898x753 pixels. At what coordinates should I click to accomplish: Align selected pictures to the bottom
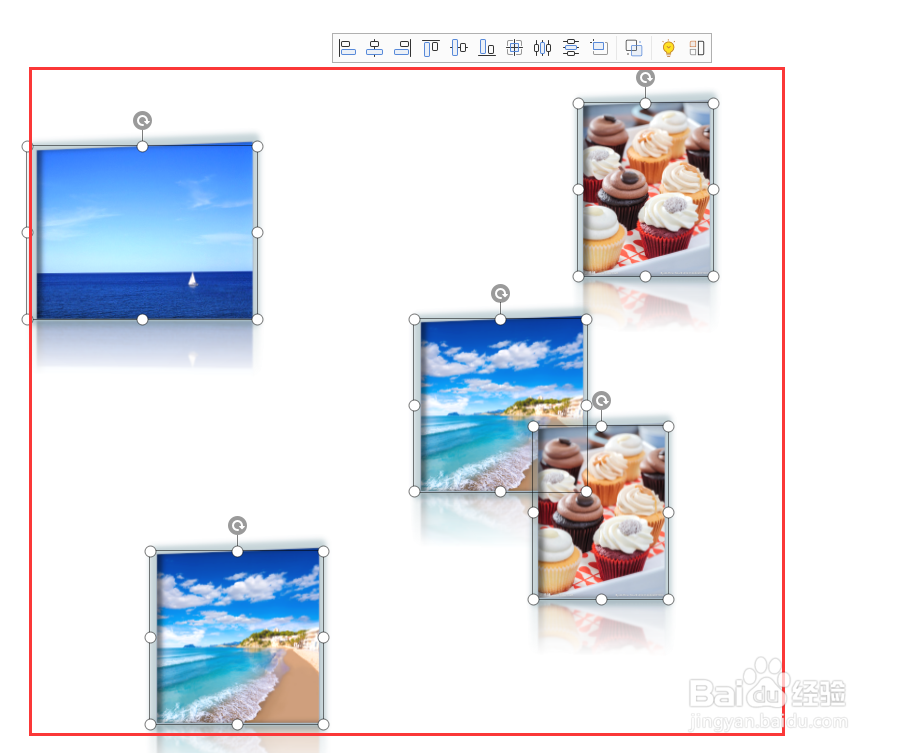click(487, 48)
